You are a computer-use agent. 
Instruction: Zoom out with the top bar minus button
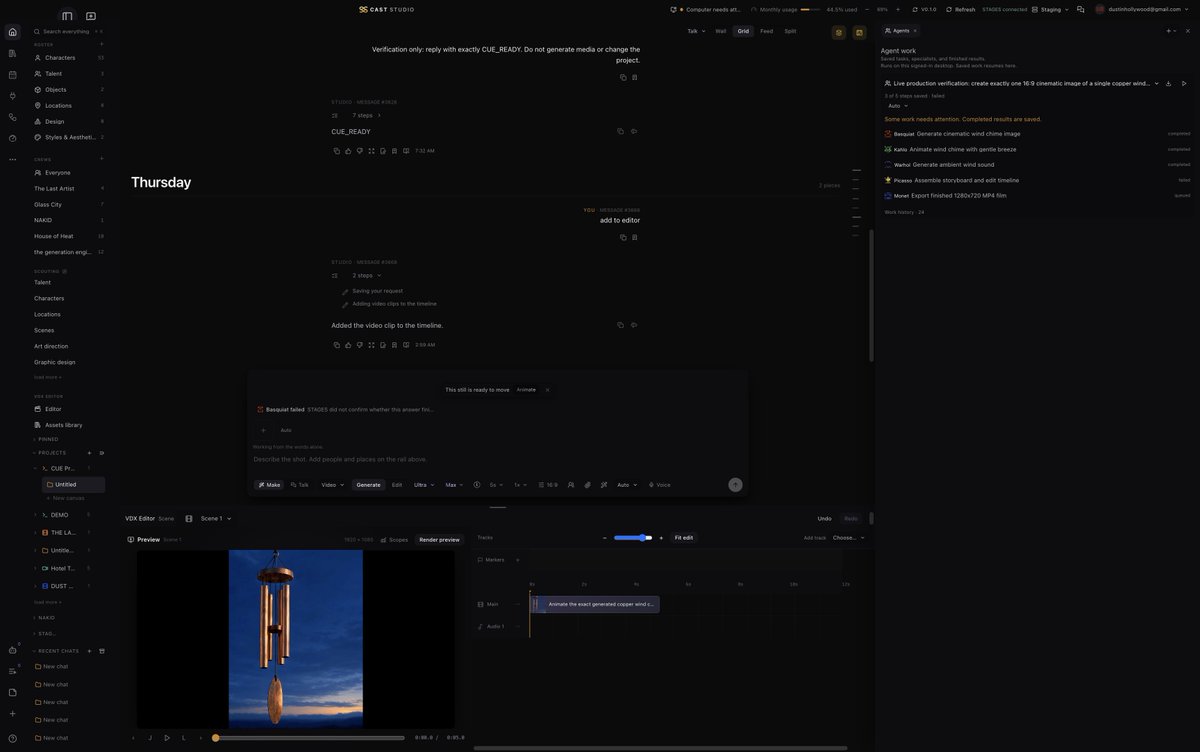(869, 9)
